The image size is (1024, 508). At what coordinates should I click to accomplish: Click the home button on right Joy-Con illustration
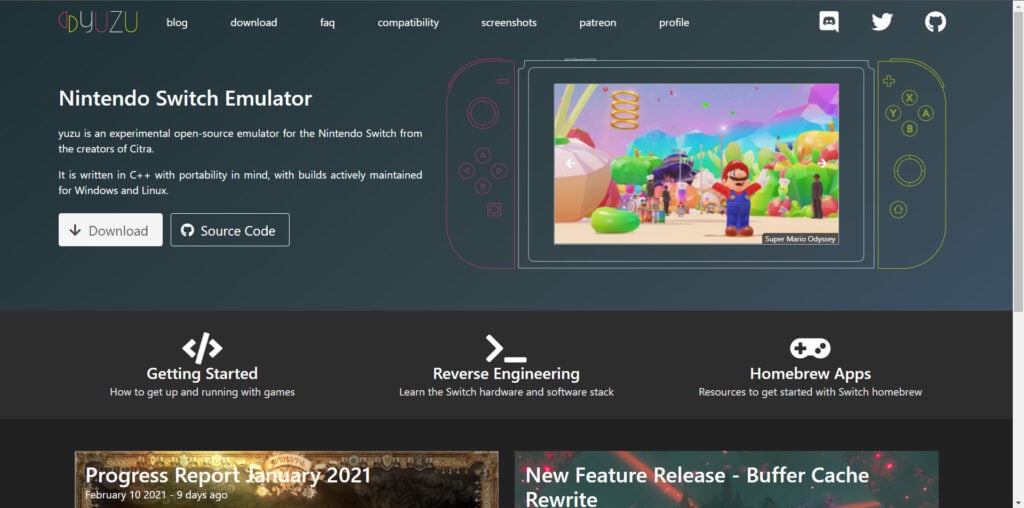(899, 210)
